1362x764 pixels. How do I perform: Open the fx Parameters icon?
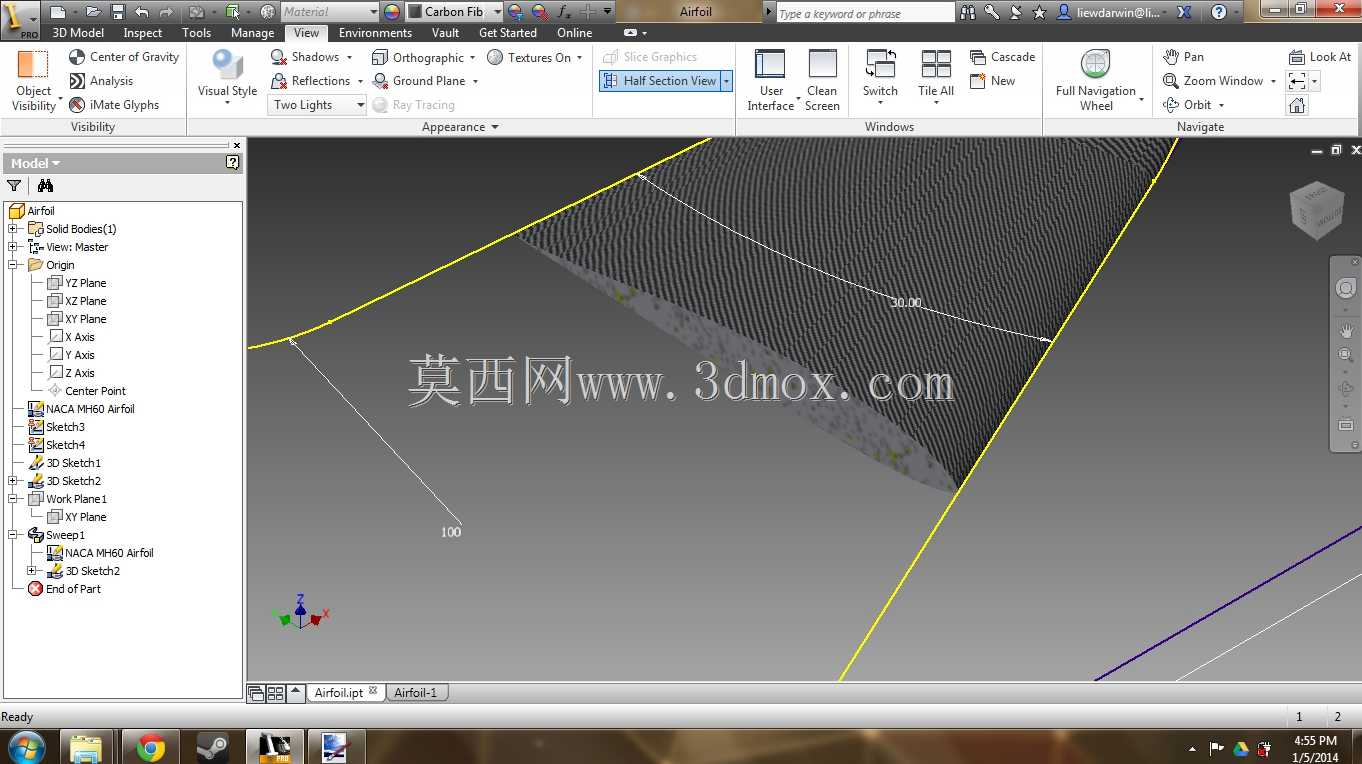(564, 12)
